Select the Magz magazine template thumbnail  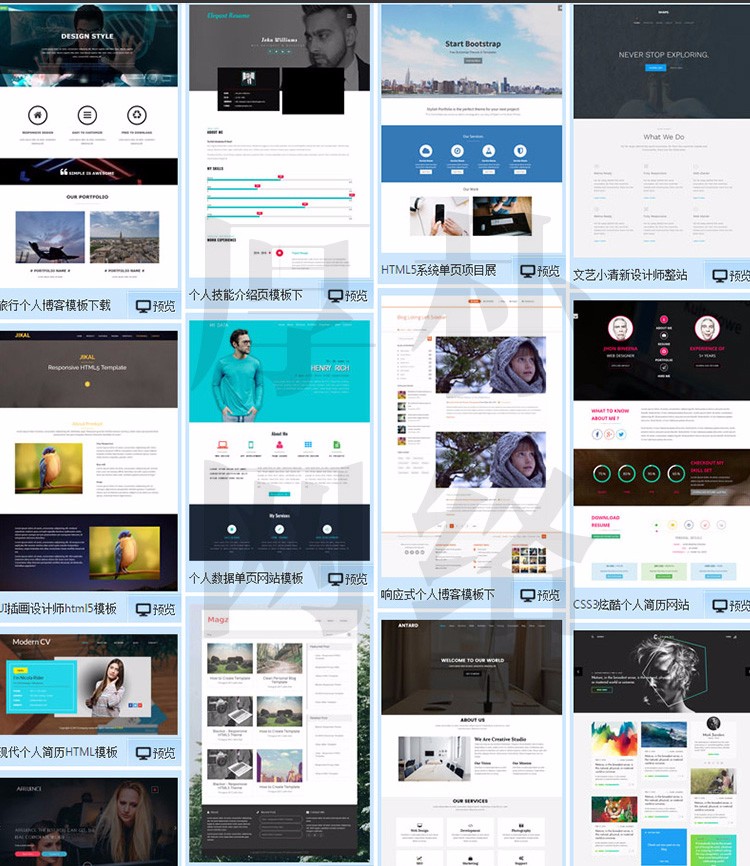tap(279, 733)
